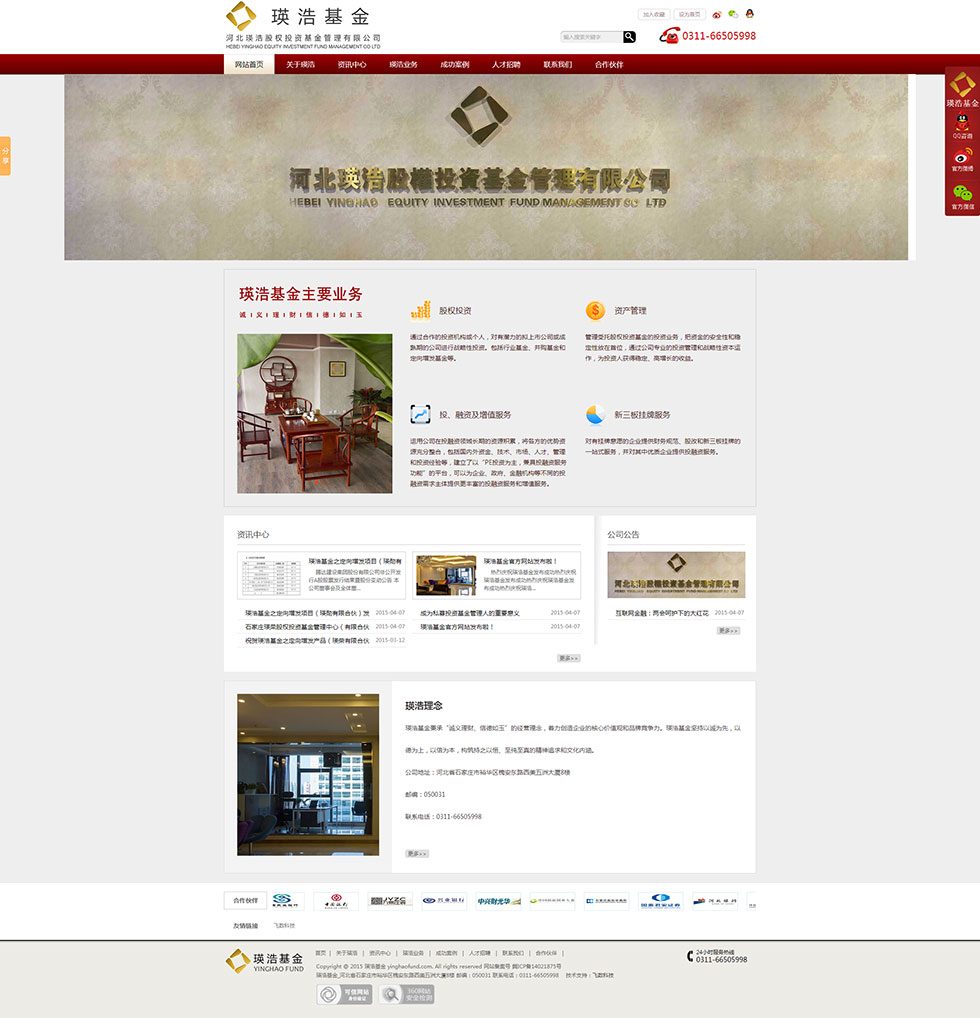The height and width of the screenshot is (1018, 980).
Task: Click the orange 分享 share tab on left edge
Action: (5, 156)
